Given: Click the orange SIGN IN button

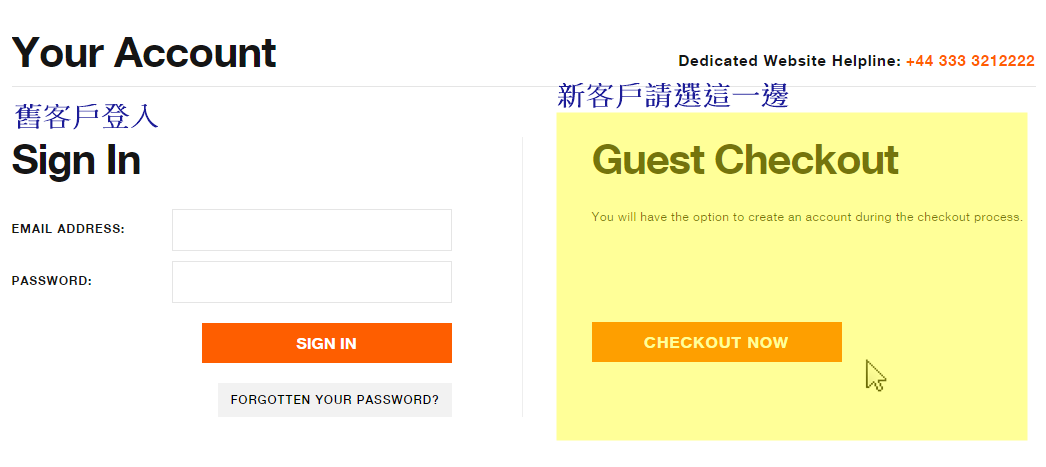Looking at the screenshot, I should point(327,343).
